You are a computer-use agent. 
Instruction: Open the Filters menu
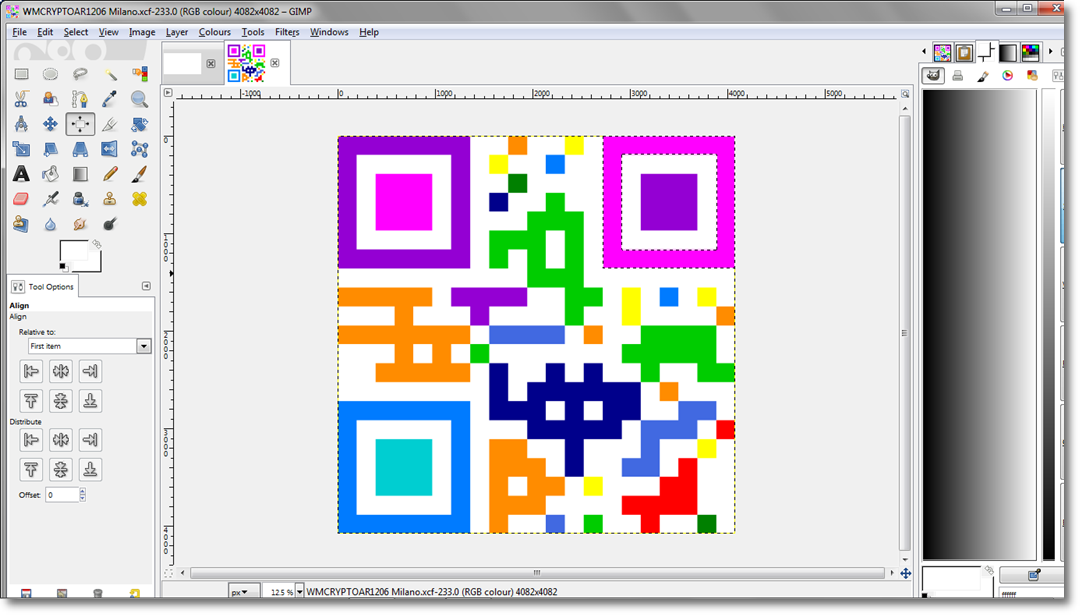coord(287,32)
